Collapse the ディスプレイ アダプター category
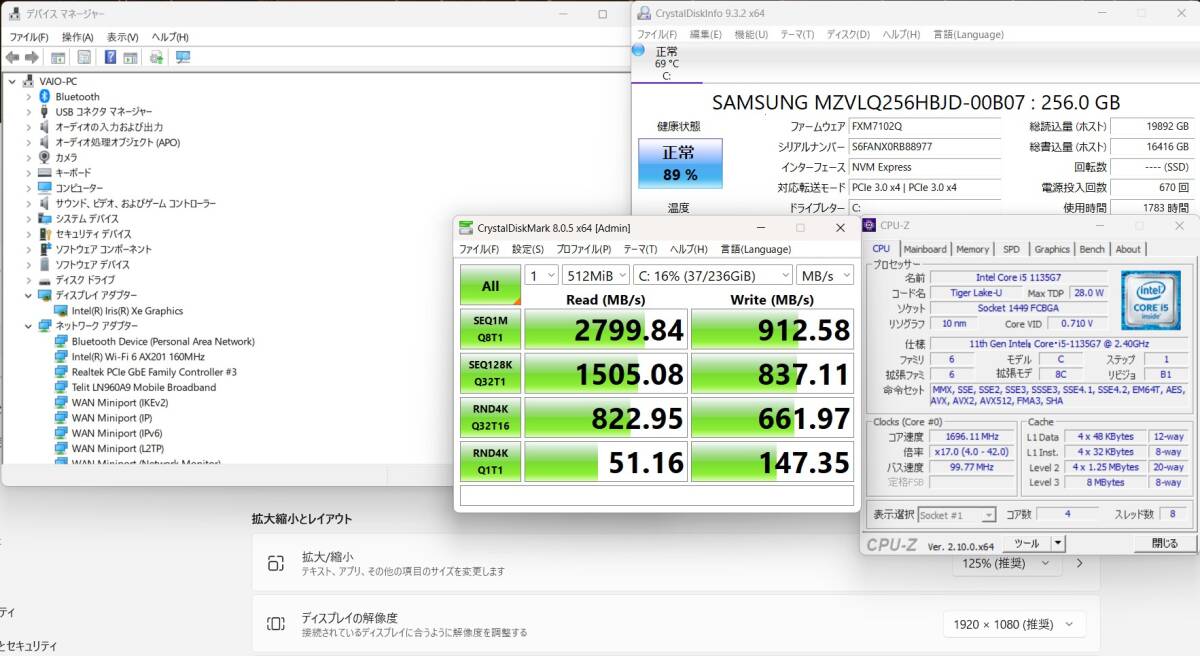The image size is (1200, 656). [28, 295]
